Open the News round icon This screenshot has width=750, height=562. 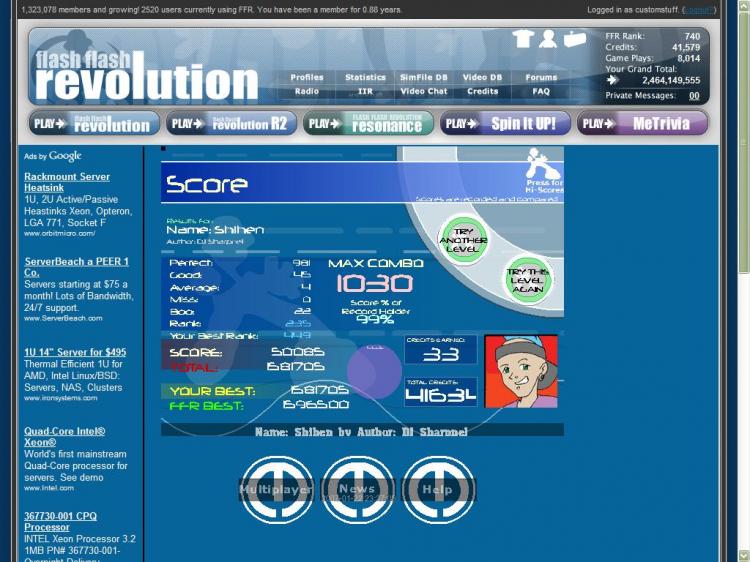click(357, 489)
